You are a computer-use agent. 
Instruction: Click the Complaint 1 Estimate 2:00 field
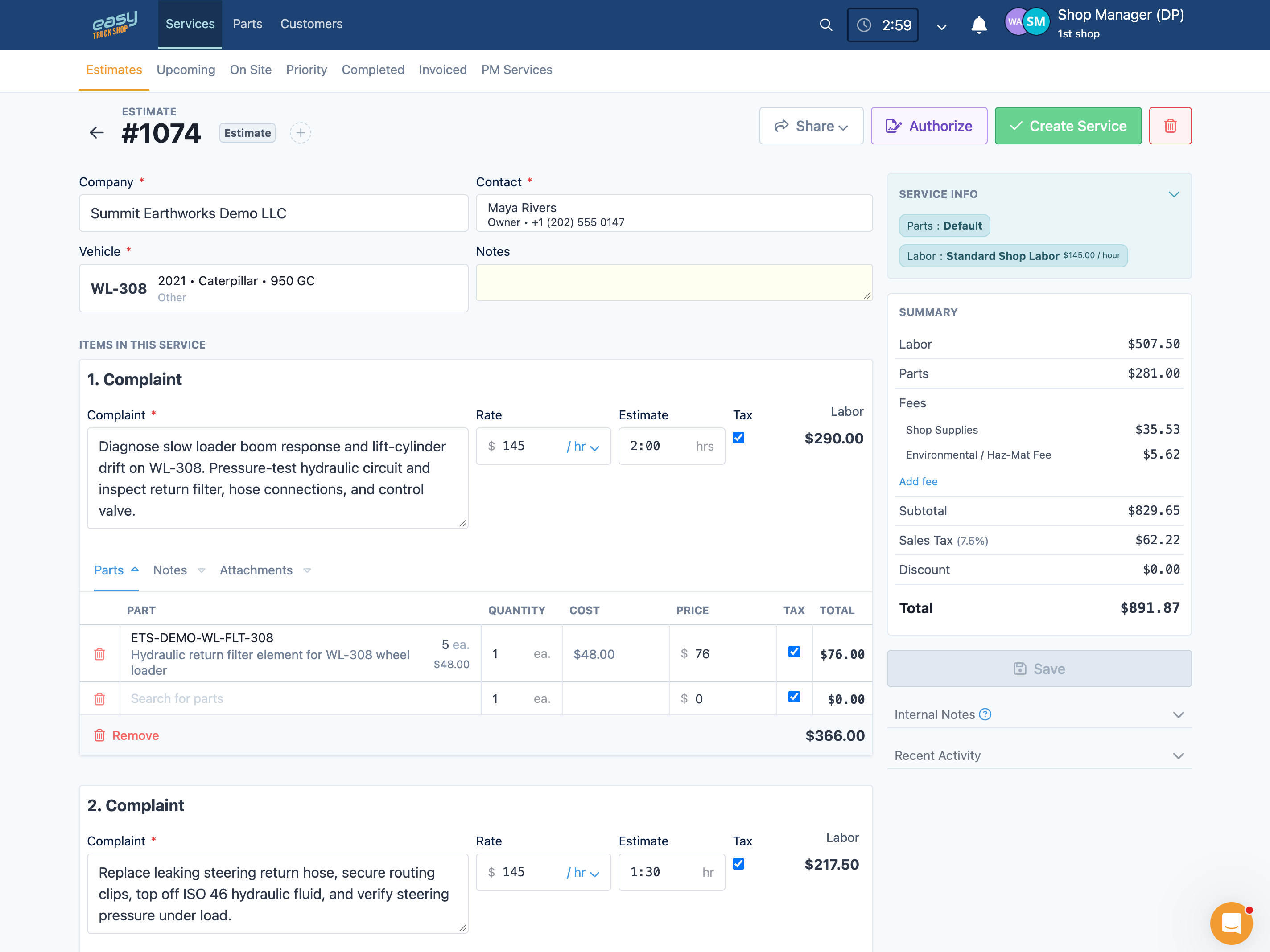pos(671,447)
